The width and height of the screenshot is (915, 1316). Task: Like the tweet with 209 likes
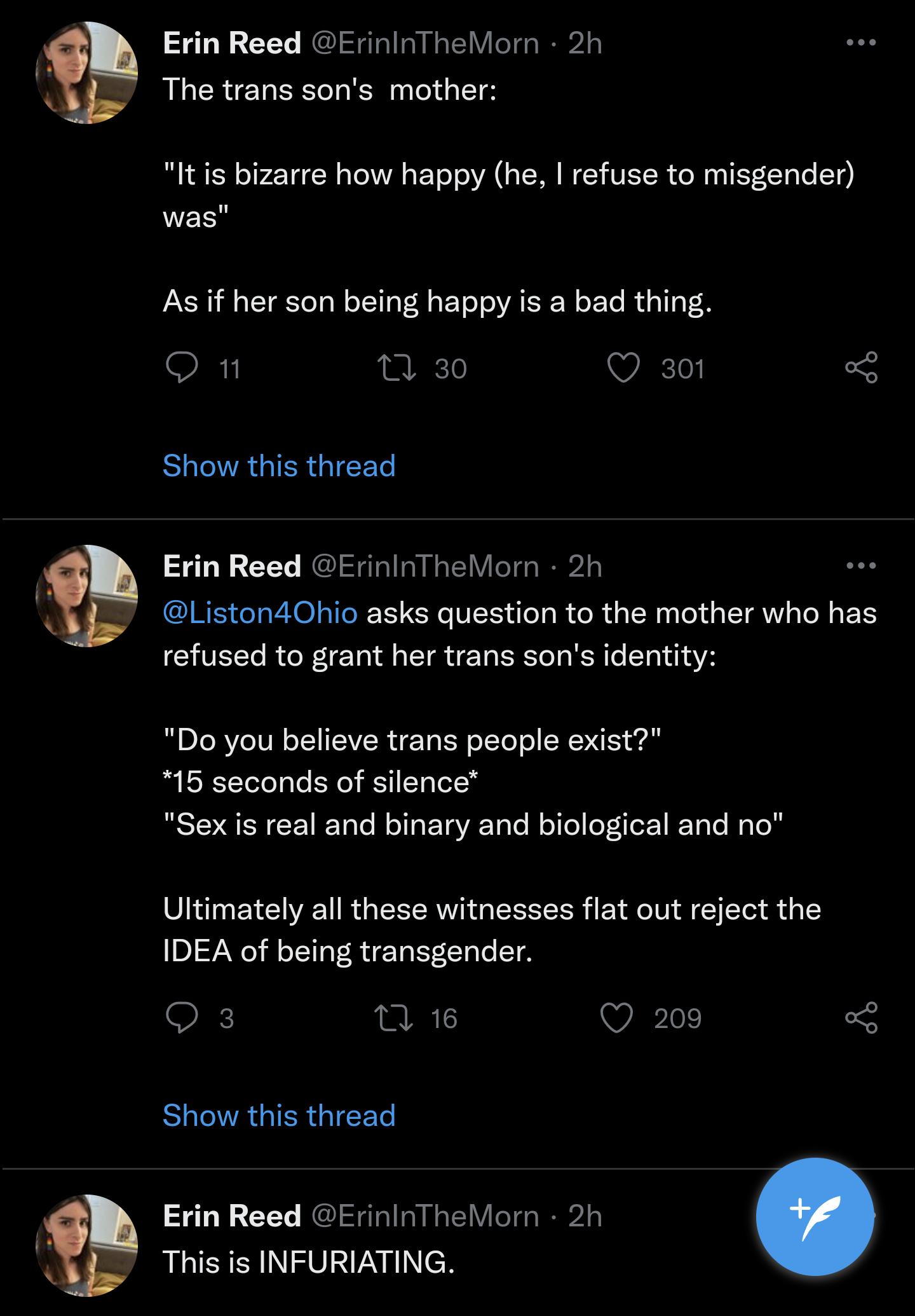coord(616,1017)
